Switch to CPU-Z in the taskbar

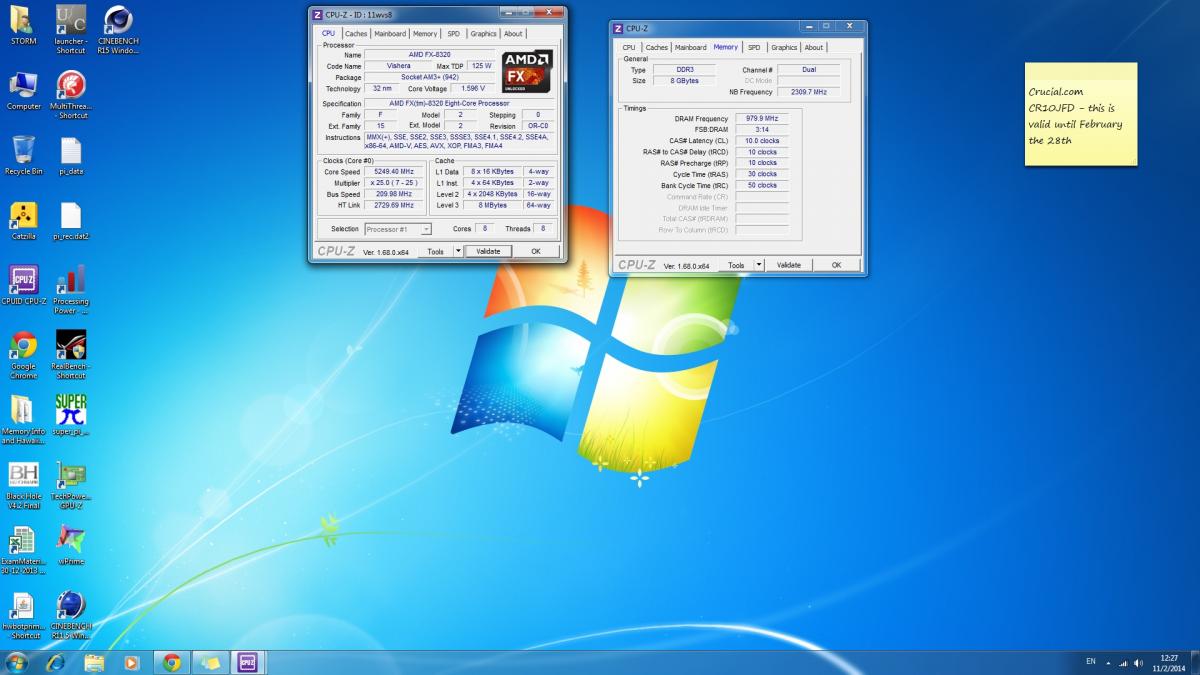coord(248,662)
